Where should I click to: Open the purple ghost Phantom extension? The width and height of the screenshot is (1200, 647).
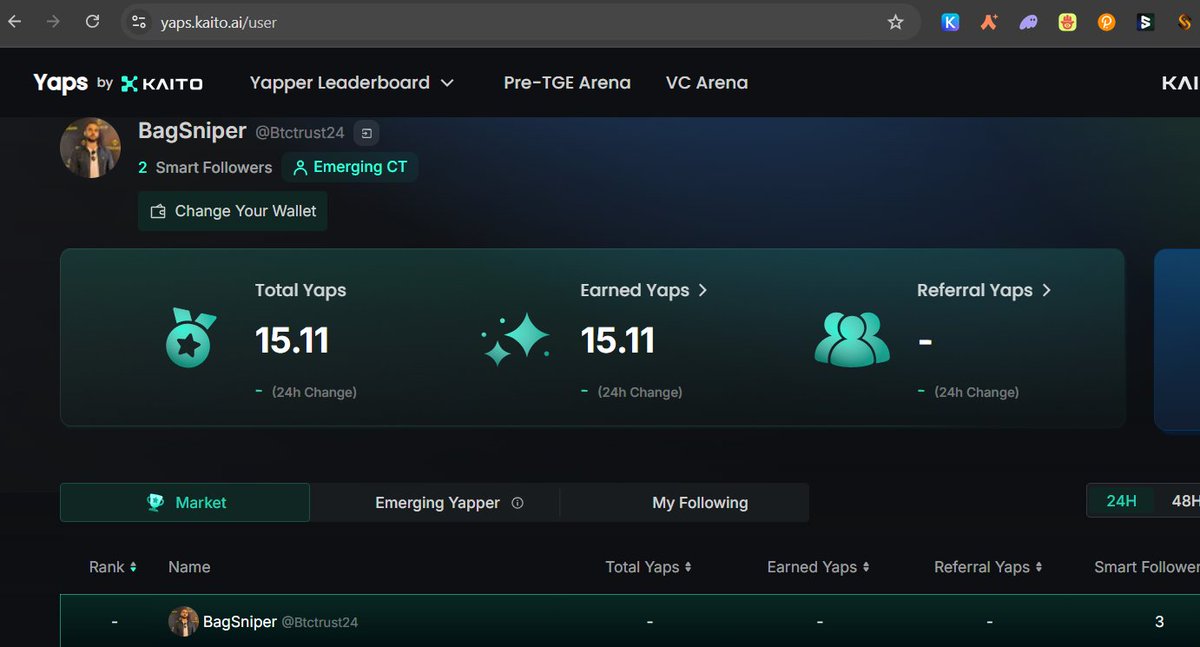[1028, 22]
